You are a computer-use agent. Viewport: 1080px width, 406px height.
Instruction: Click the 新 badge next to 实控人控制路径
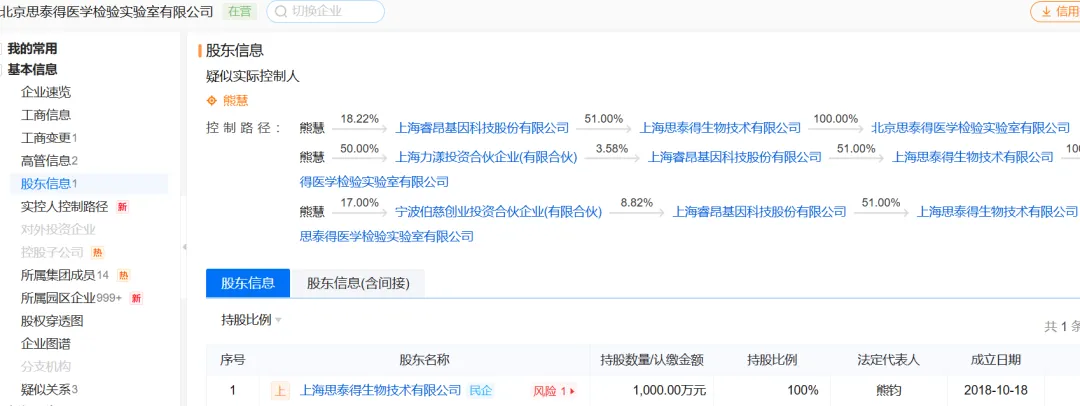click(122, 207)
